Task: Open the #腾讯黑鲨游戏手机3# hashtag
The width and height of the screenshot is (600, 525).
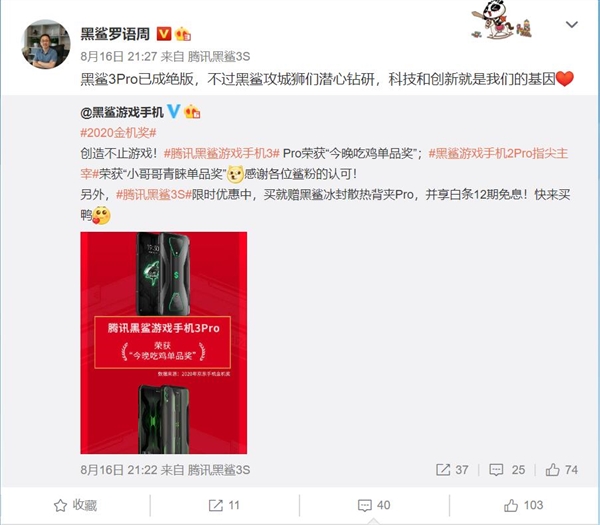Action: (x=222, y=153)
